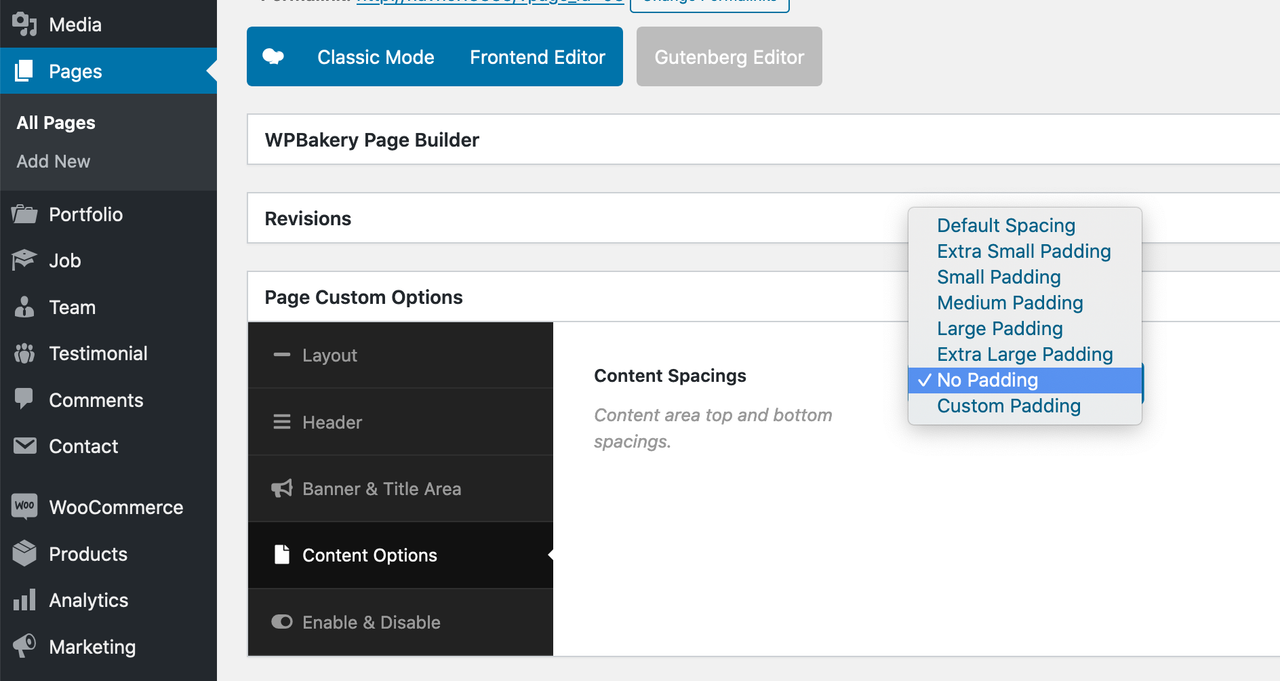Viewport: 1280px width, 681px height.
Task: Choose Medium Padding option
Action: click(1025, 303)
